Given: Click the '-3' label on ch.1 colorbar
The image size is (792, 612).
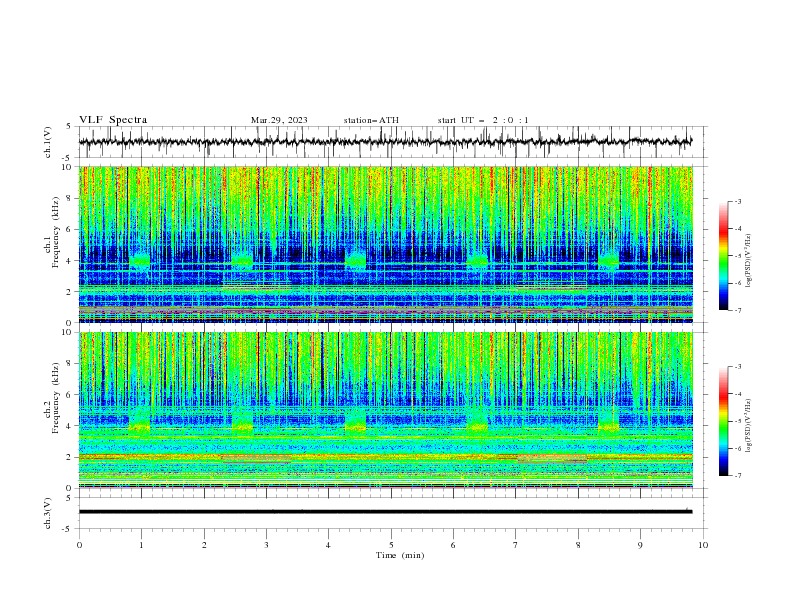Looking at the screenshot, I should [737, 201].
